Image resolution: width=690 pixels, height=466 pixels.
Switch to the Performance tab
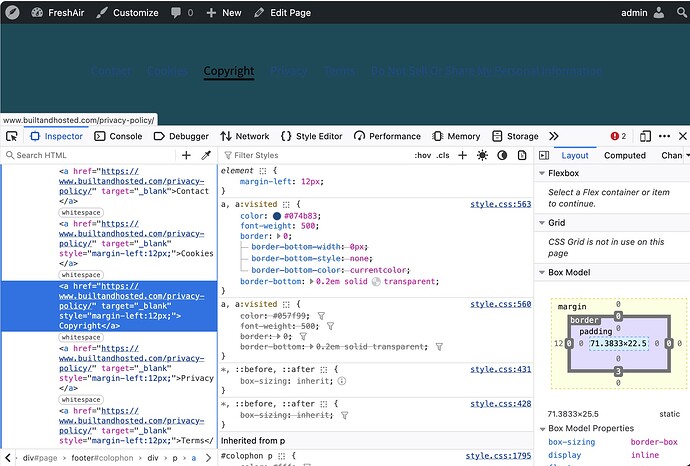387,136
